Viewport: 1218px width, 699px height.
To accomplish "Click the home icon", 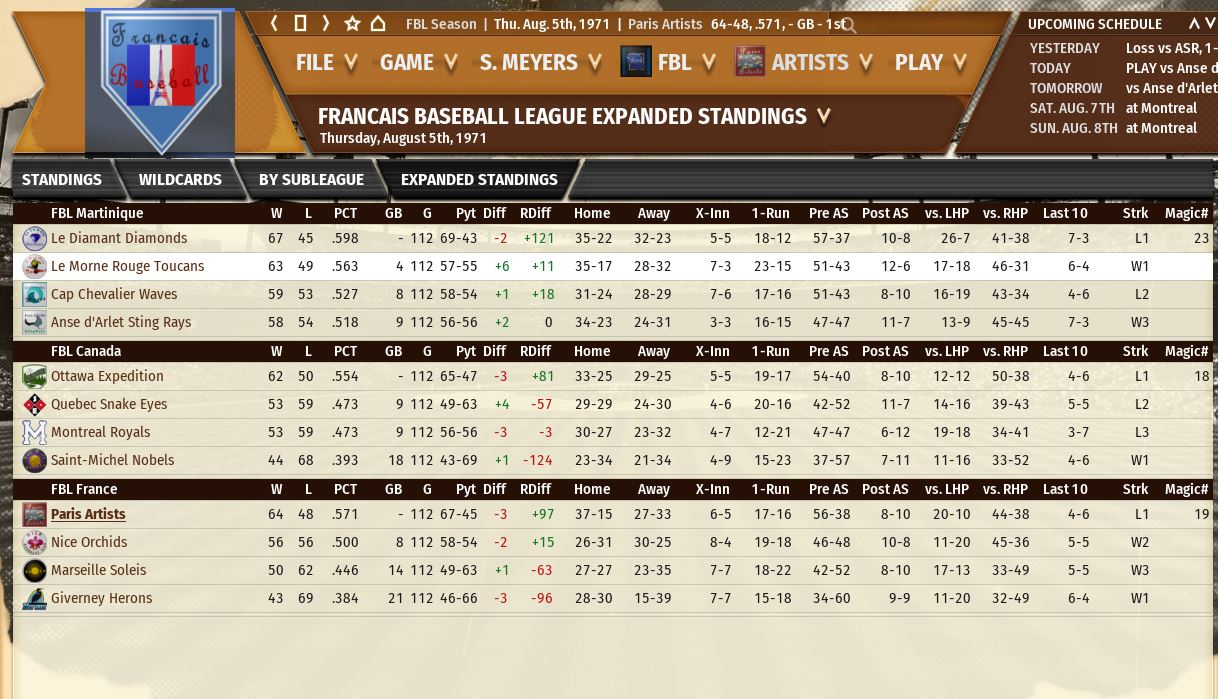I will [x=378, y=24].
